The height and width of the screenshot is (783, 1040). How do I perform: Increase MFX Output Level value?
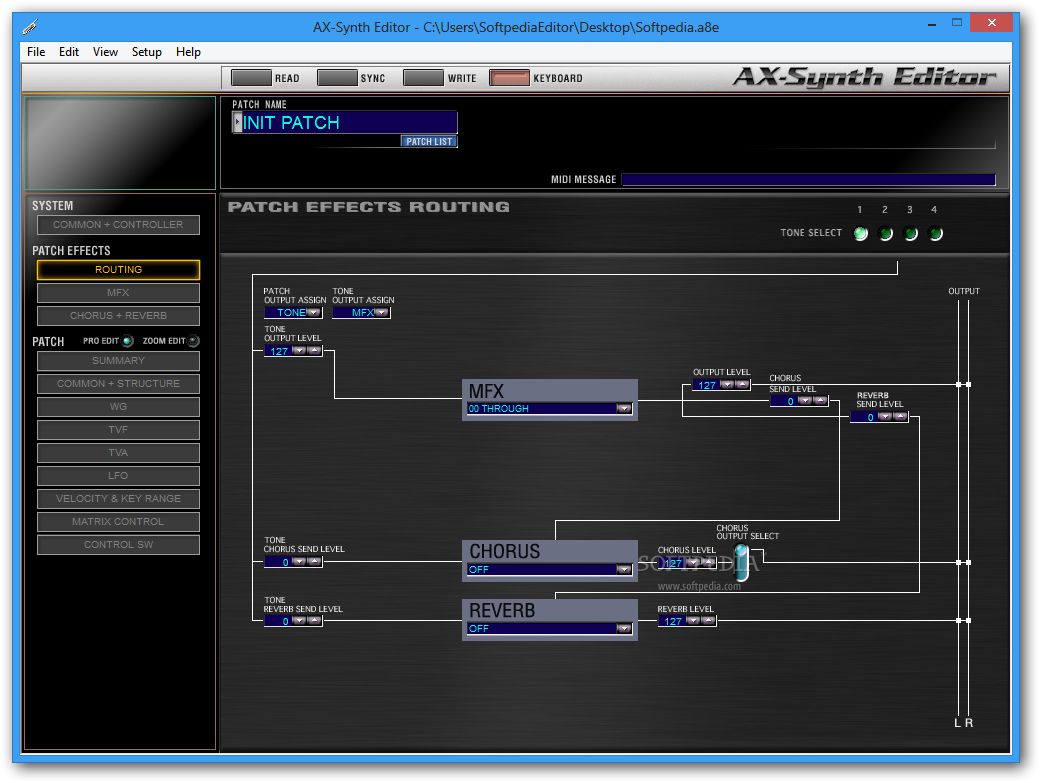click(x=742, y=385)
